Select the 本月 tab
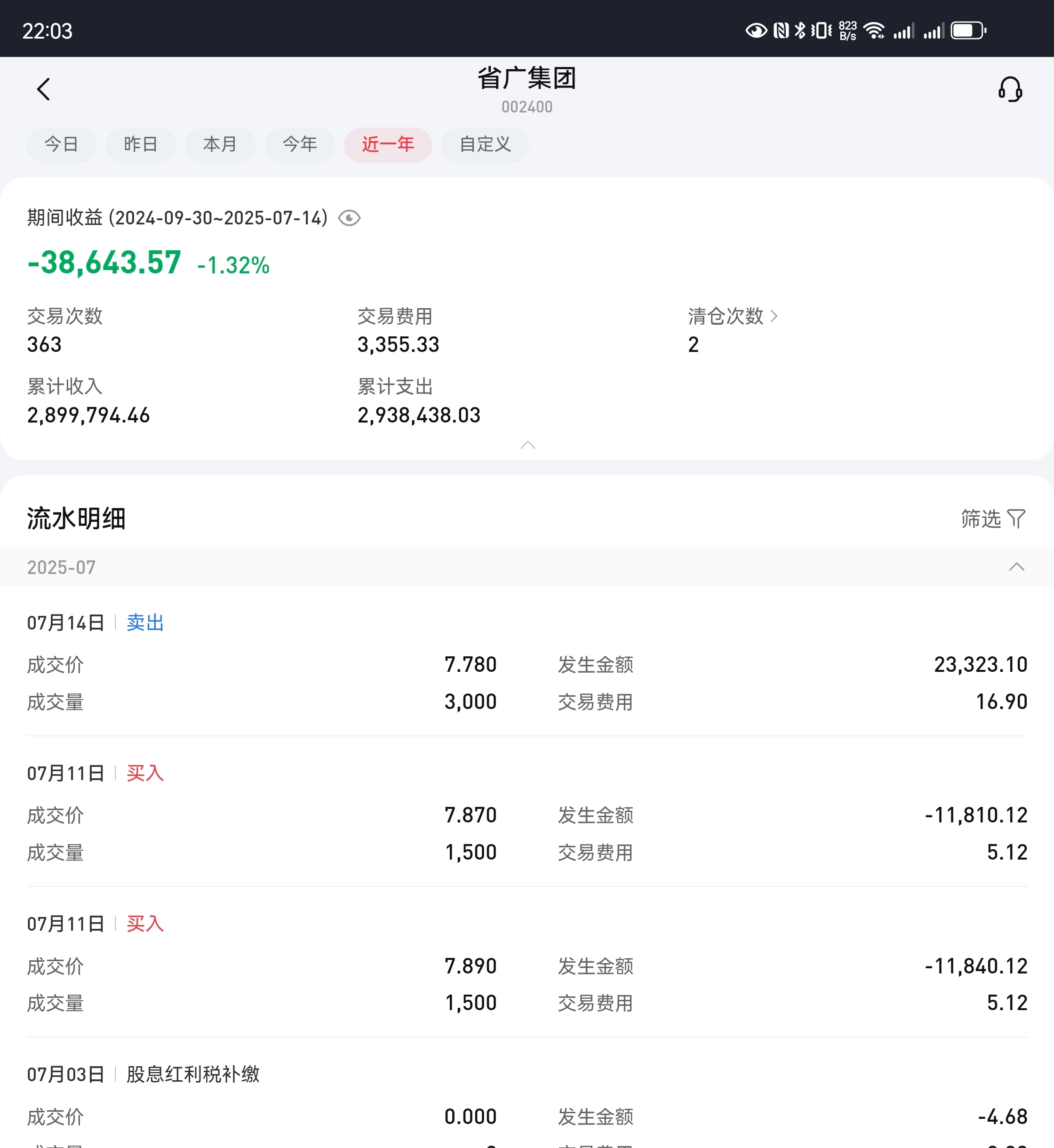Image resolution: width=1054 pixels, height=1148 pixels. [x=220, y=144]
